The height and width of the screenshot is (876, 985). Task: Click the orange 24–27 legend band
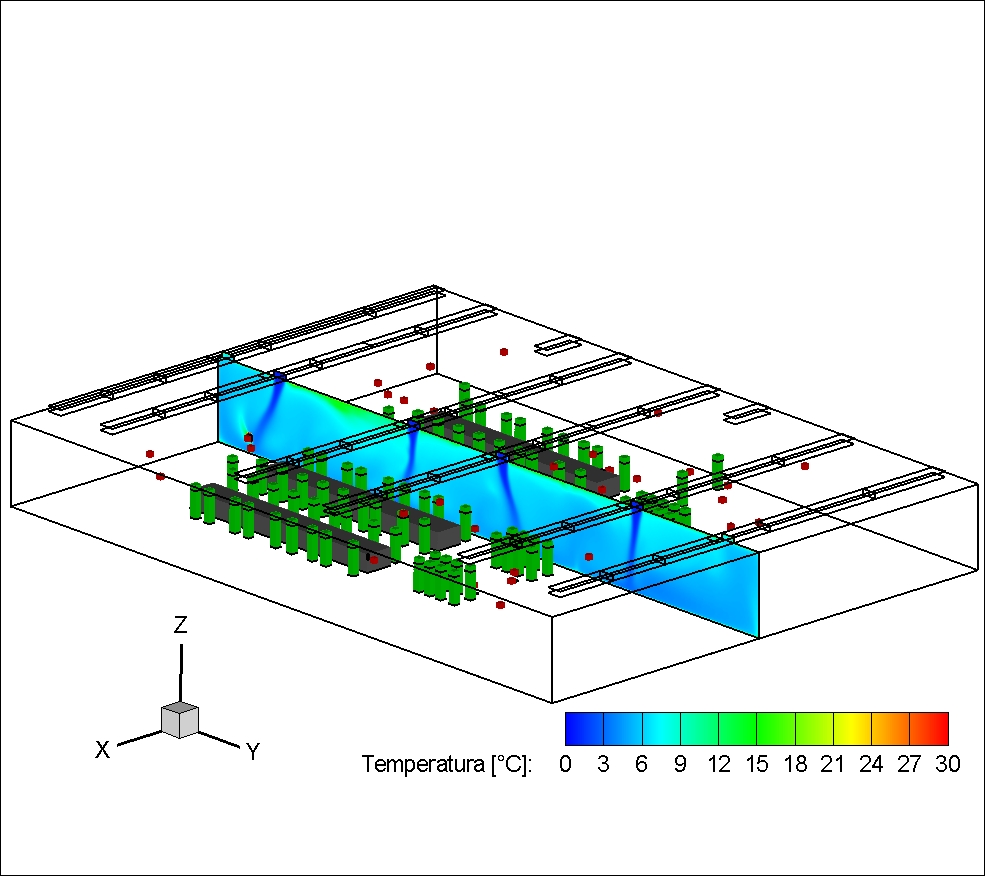click(891, 729)
